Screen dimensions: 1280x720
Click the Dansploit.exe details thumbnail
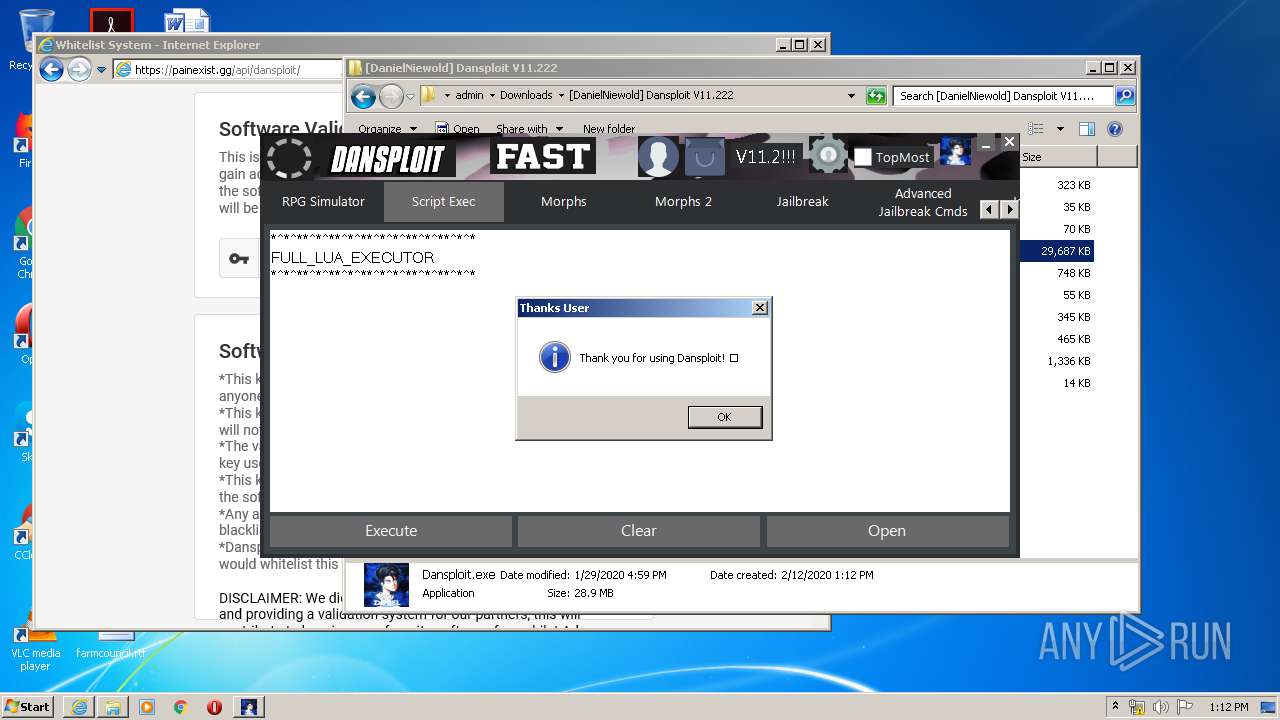(x=386, y=585)
